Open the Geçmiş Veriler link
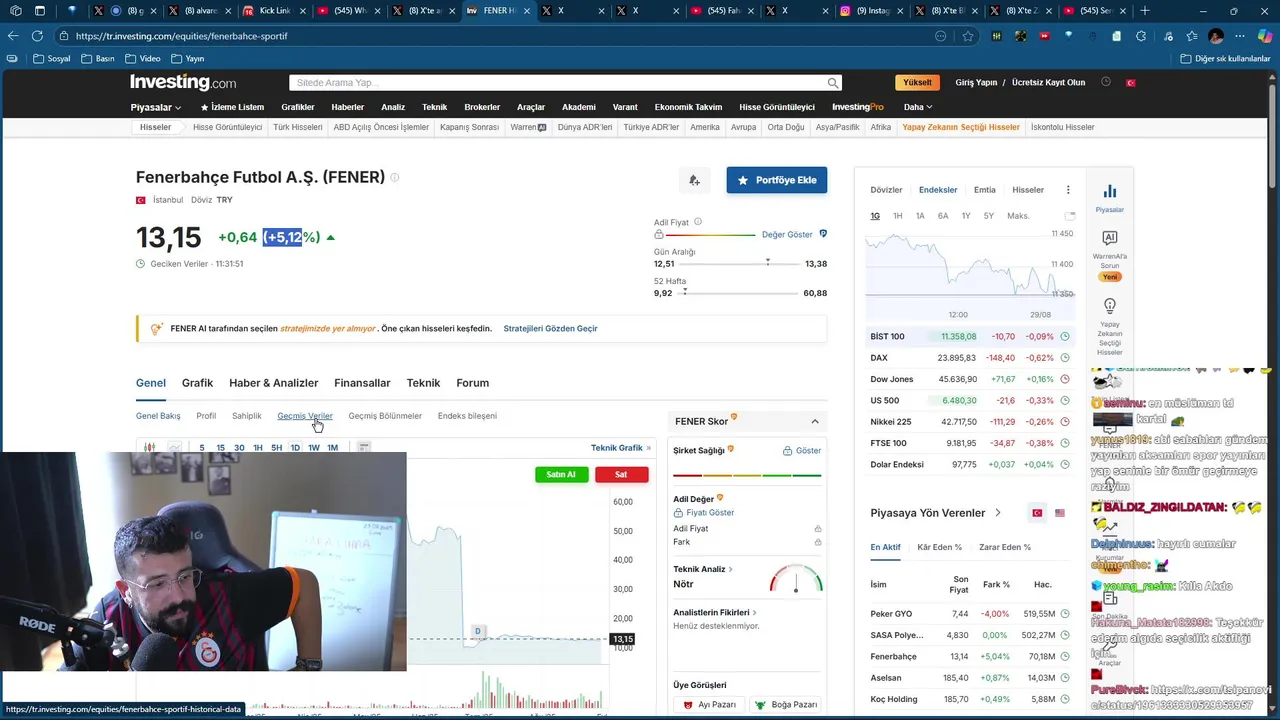 (x=305, y=416)
